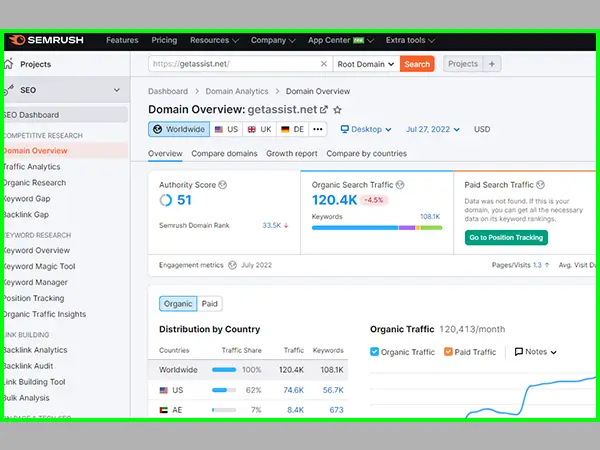This screenshot has width=600, height=450.
Task: Open Root Domain scope dropdown
Action: (x=366, y=64)
